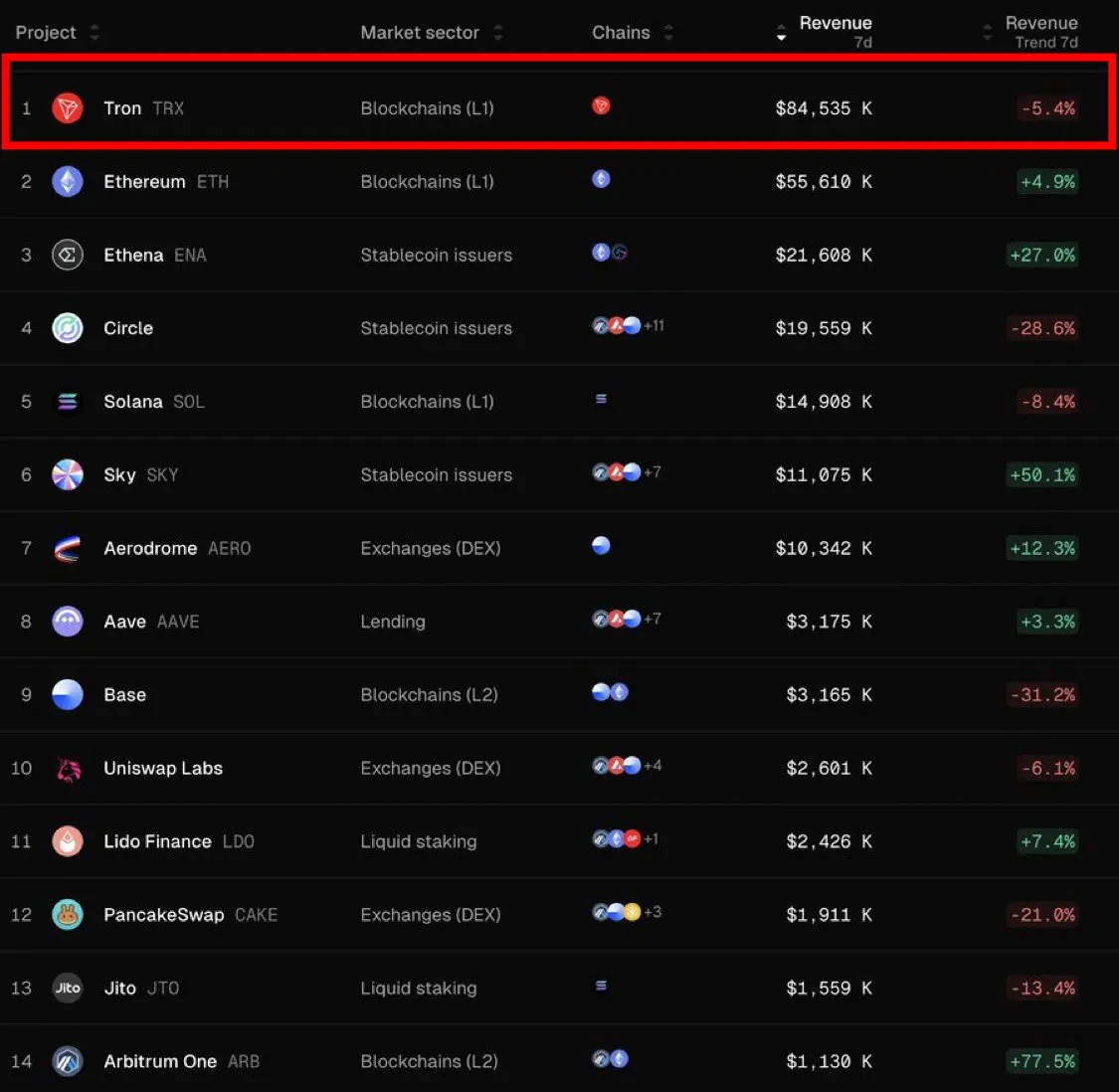The width and height of the screenshot is (1119, 1092).
Task: Click Tron's $84,535 K revenue
Action: (824, 108)
